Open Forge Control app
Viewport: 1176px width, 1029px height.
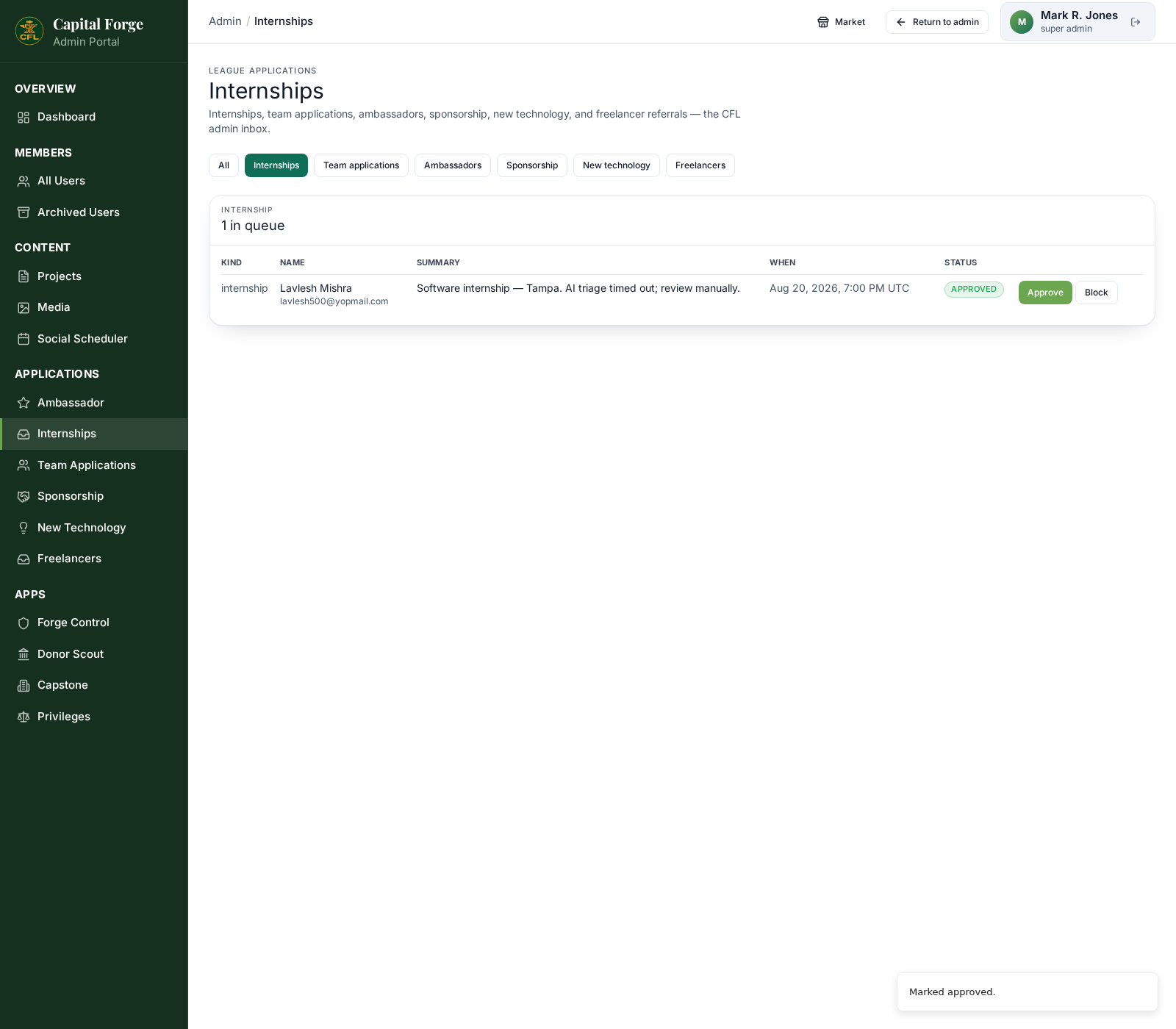click(94, 623)
